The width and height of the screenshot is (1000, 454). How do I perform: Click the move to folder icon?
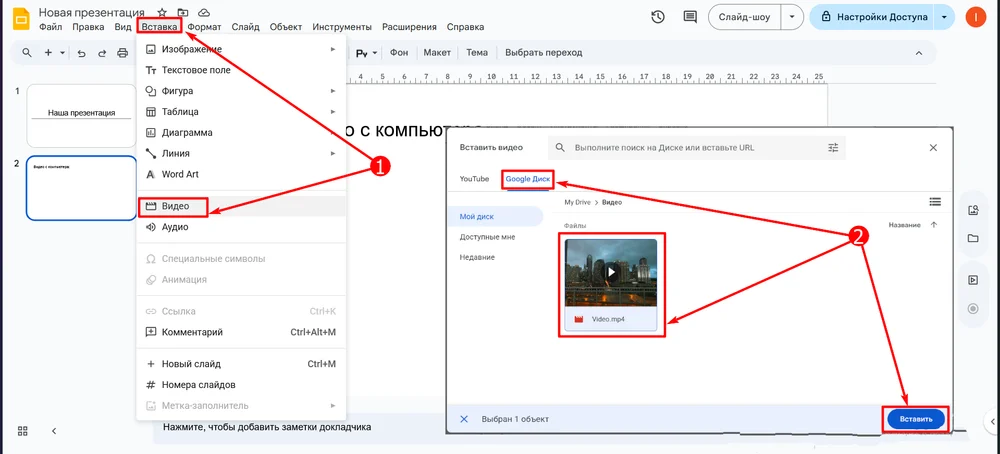click(x=183, y=11)
